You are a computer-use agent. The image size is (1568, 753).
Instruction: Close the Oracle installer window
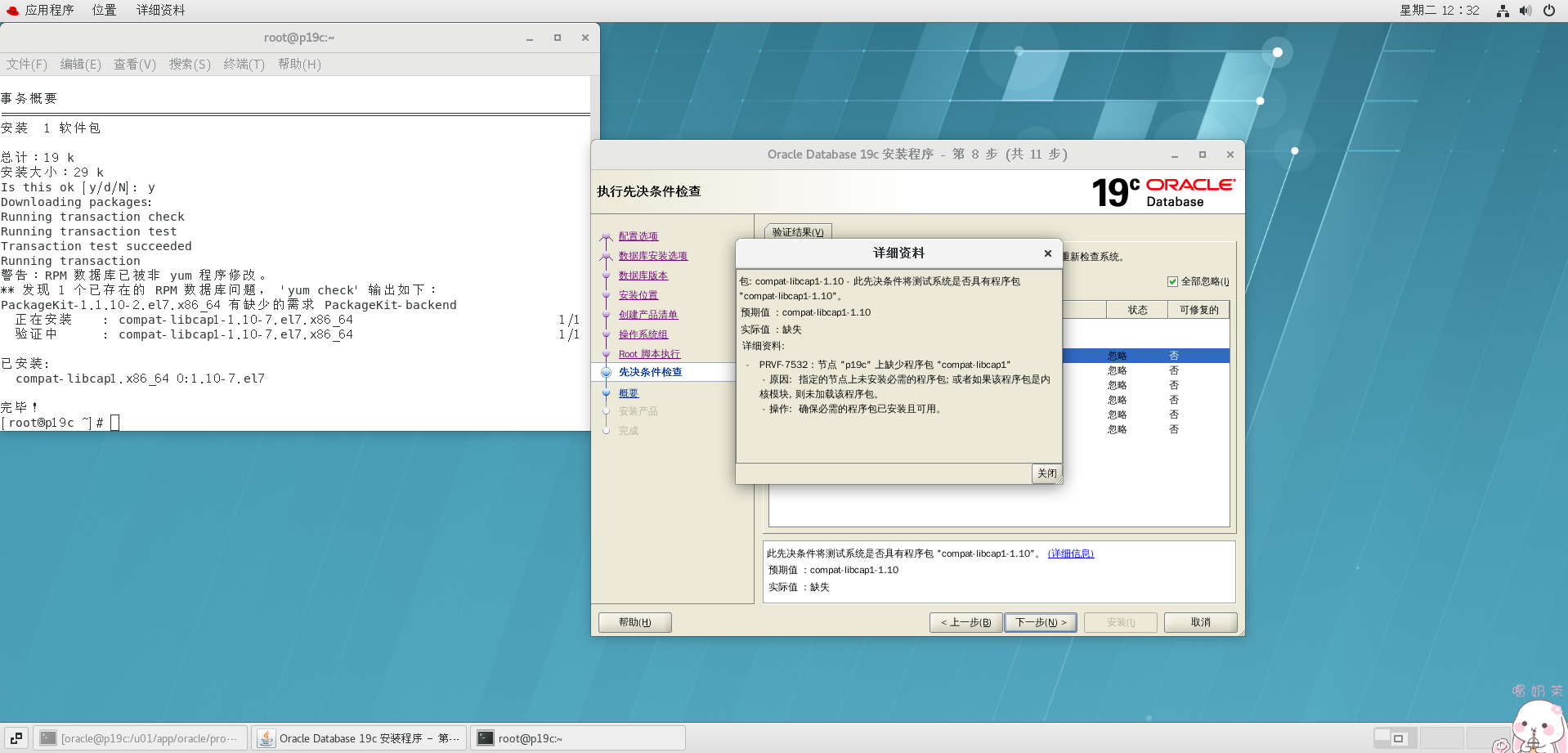[x=1230, y=155]
